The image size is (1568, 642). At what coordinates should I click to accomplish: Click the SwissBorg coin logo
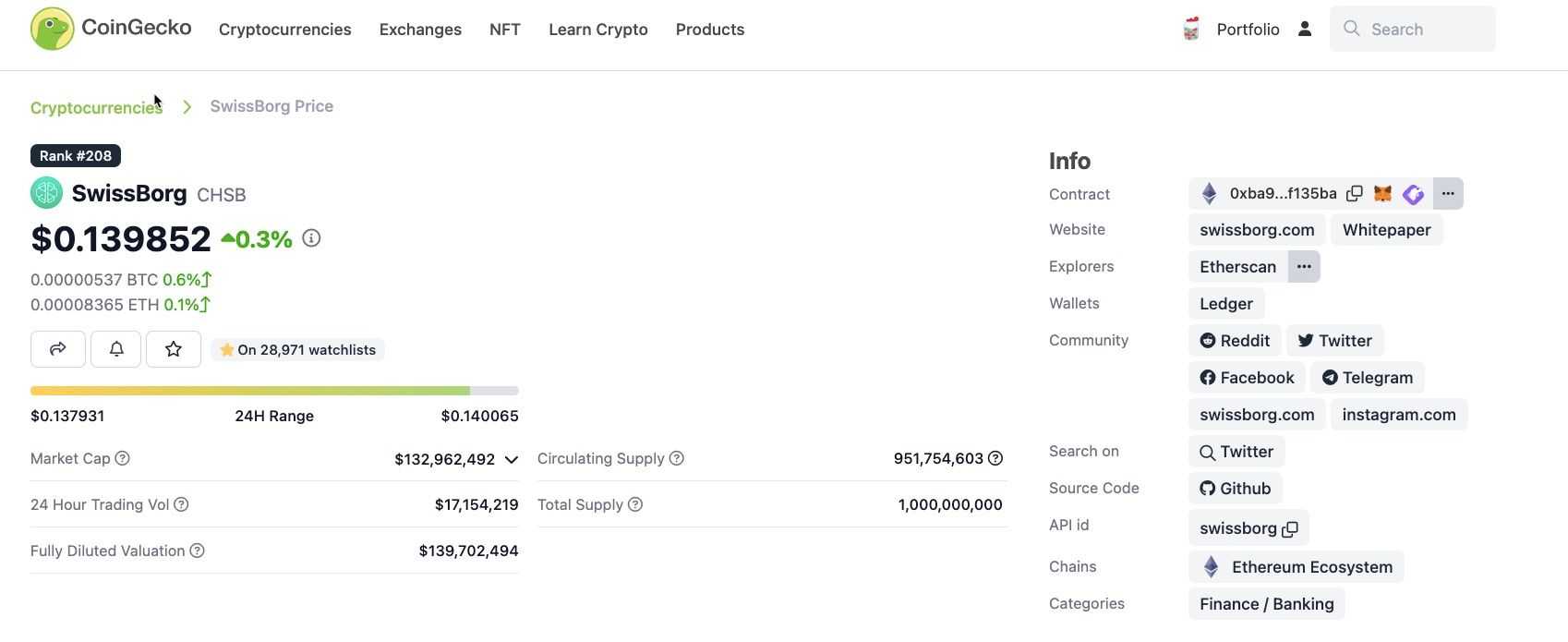click(x=46, y=193)
